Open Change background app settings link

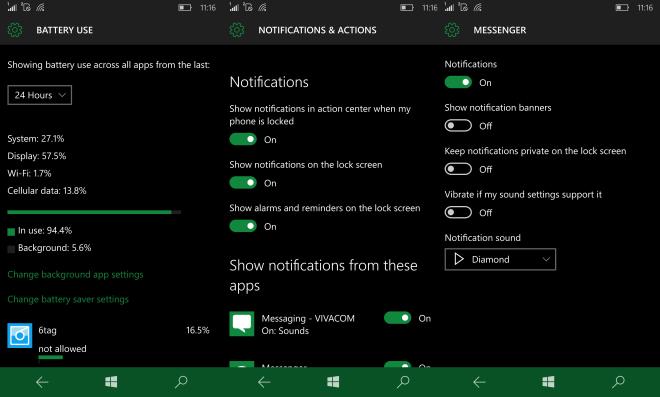tap(75, 274)
